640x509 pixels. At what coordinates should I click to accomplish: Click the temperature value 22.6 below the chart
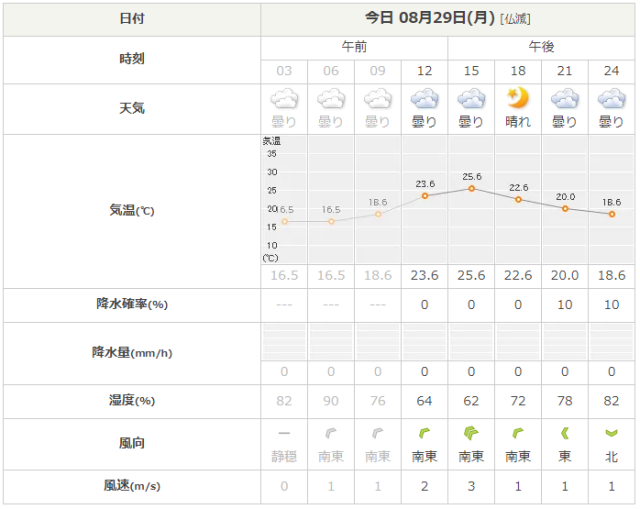point(518,276)
